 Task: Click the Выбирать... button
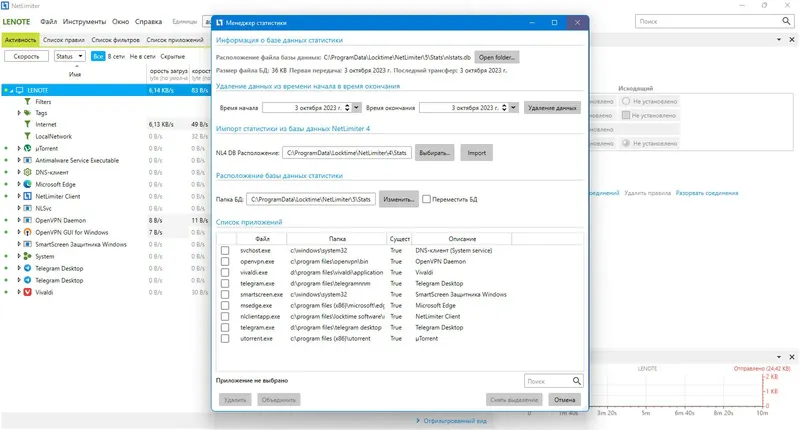[x=435, y=153]
